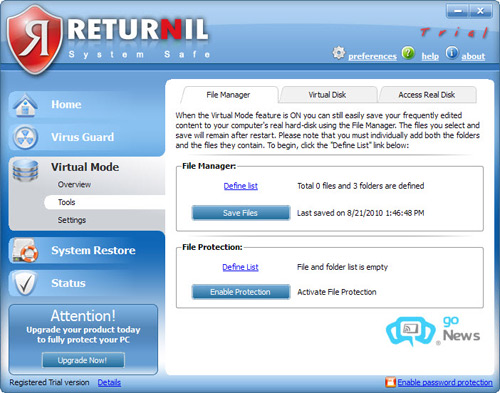Open File Manager Define list link

[241, 186]
